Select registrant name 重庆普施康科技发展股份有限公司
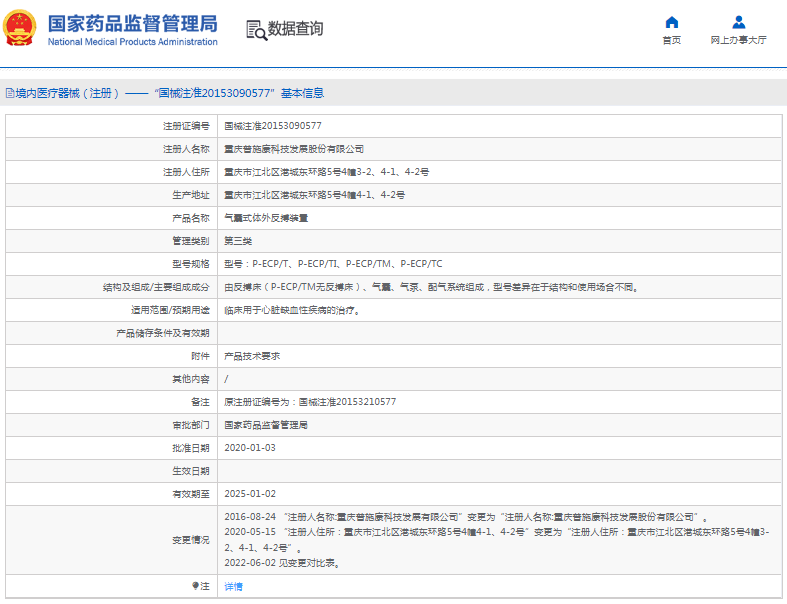This screenshot has height=604, width=787. click(294, 149)
